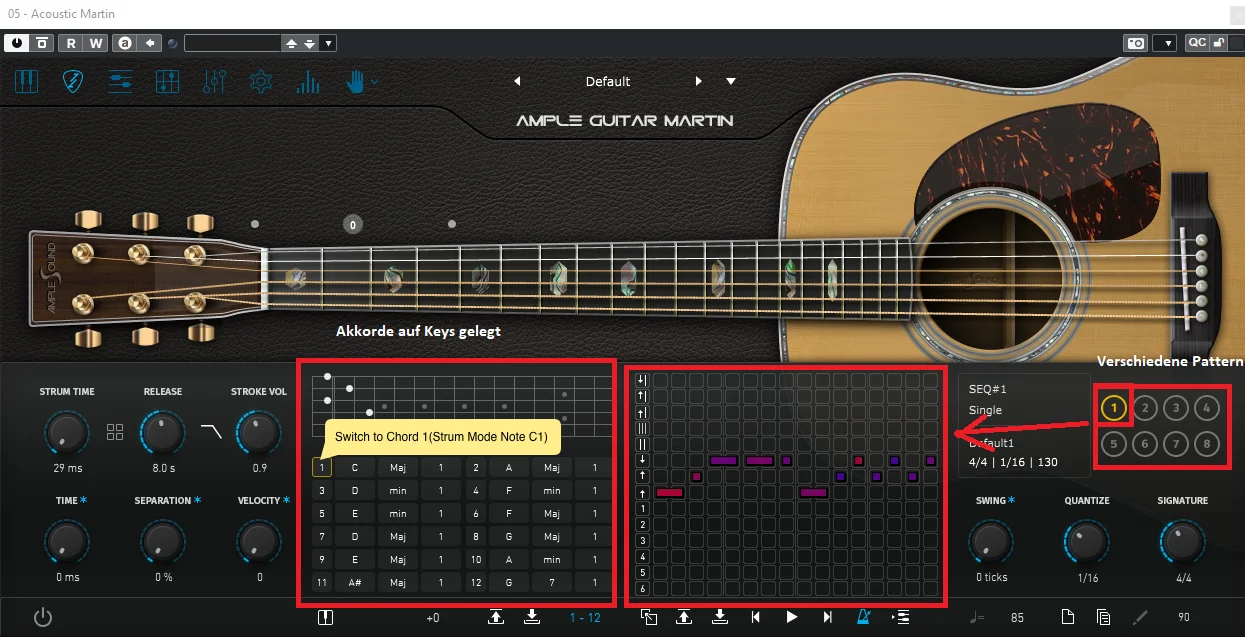Select pattern number 5

[x=1112, y=443]
